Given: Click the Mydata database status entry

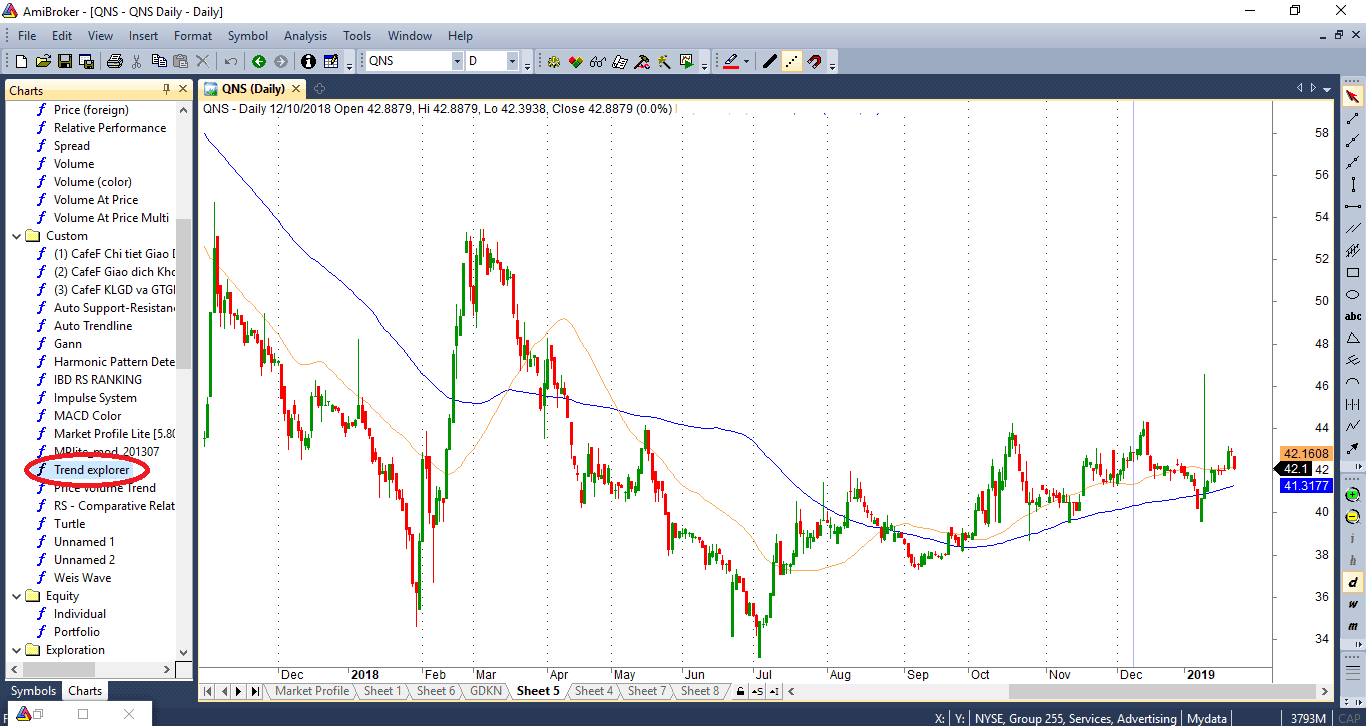Looking at the screenshot, I should [x=1207, y=718].
